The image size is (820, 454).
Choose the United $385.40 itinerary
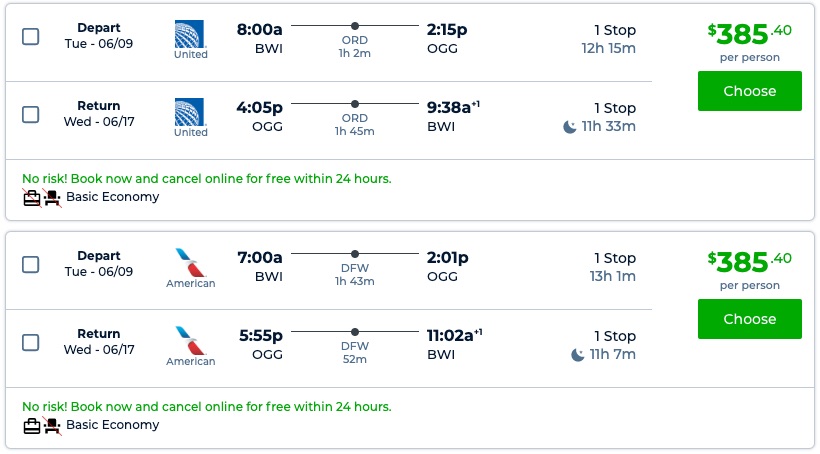pos(749,91)
